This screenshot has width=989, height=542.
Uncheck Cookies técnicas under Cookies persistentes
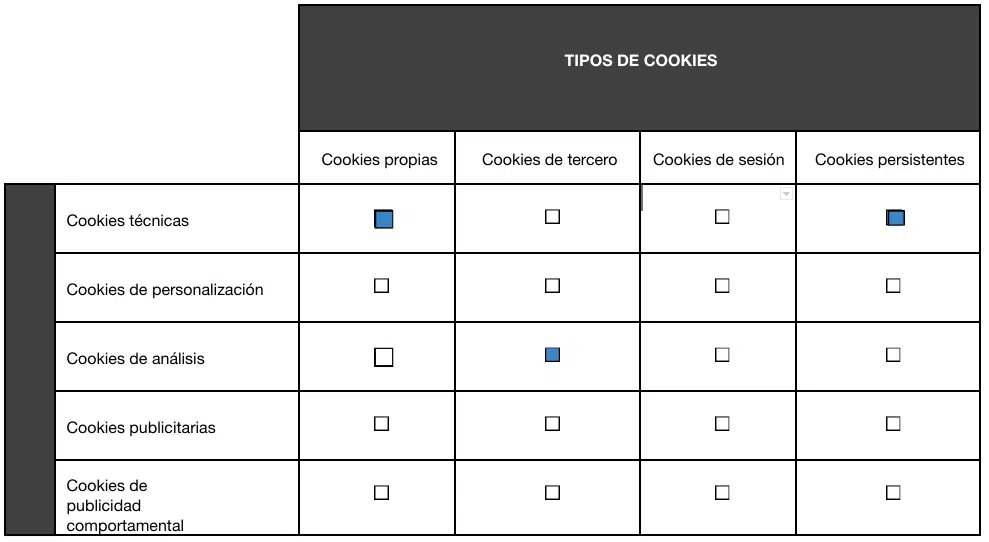coord(895,218)
